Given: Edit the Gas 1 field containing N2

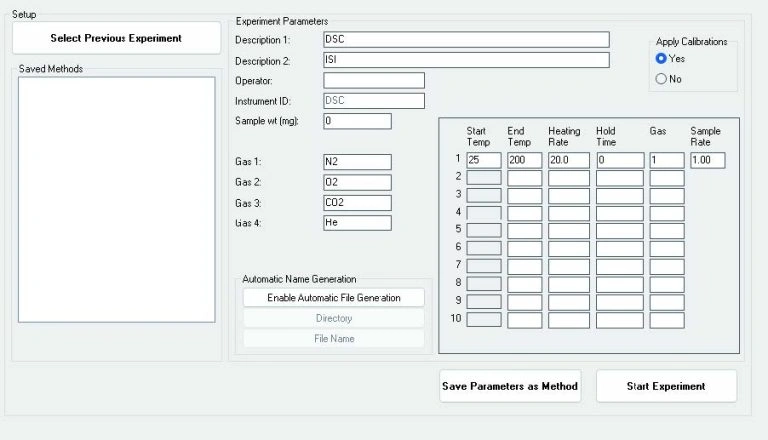Looking at the screenshot, I should pos(357,162).
